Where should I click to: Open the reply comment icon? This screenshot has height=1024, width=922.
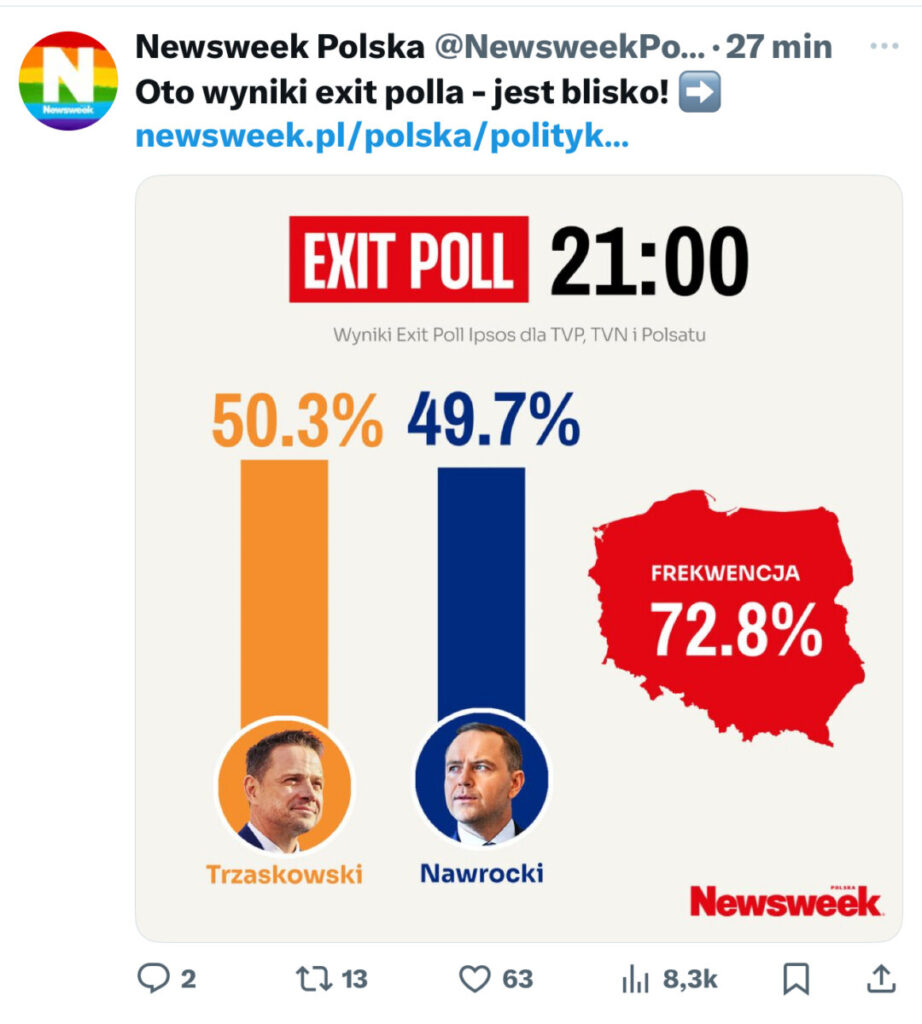(153, 978)
